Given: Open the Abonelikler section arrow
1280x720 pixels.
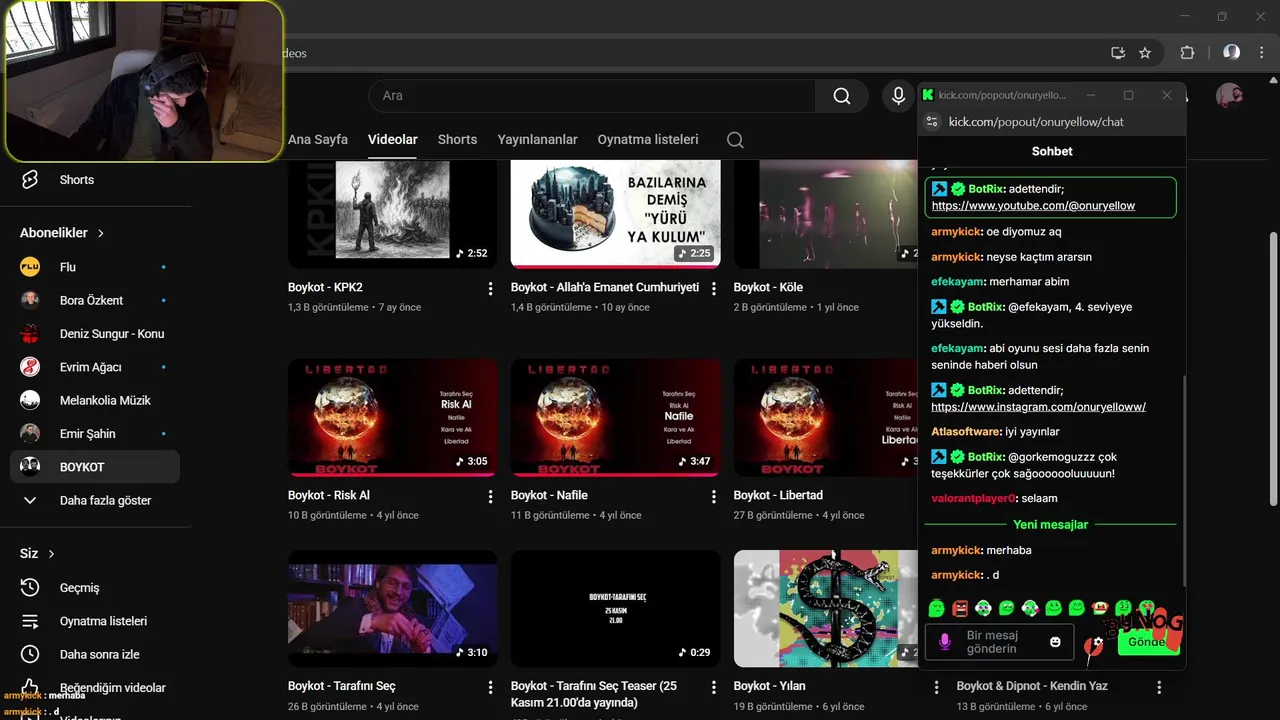Looking at the screenshot, I should 101,233.
